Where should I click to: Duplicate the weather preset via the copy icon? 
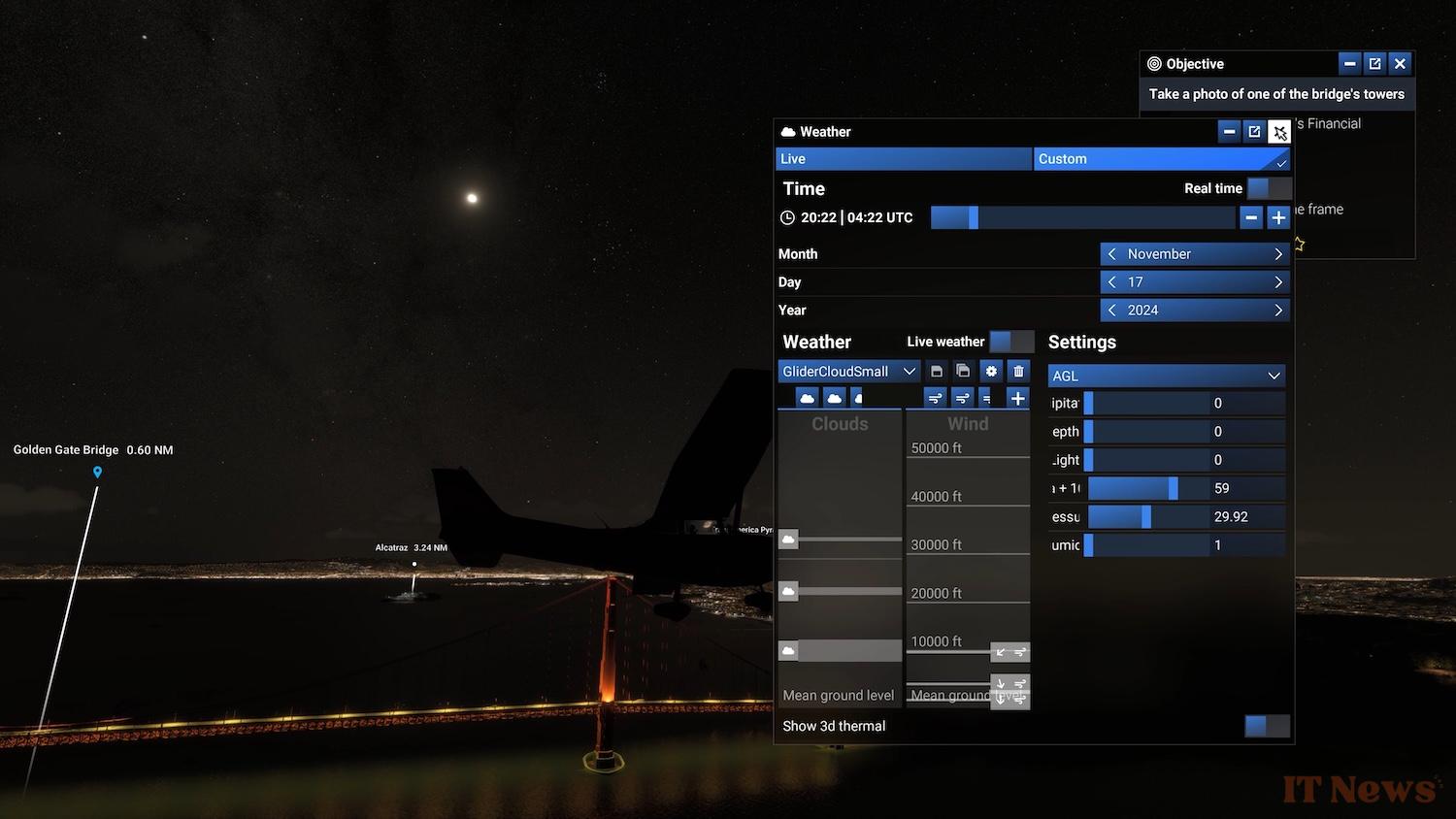click(x=963, y=371)
